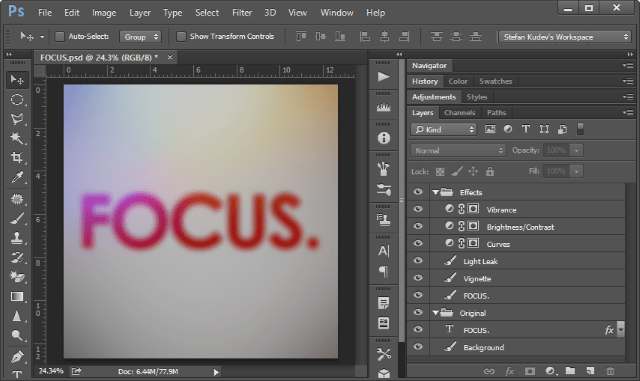This screenshot has height=381, width=640.
Task: Hide the Light Leak layer
Action: 418,261
